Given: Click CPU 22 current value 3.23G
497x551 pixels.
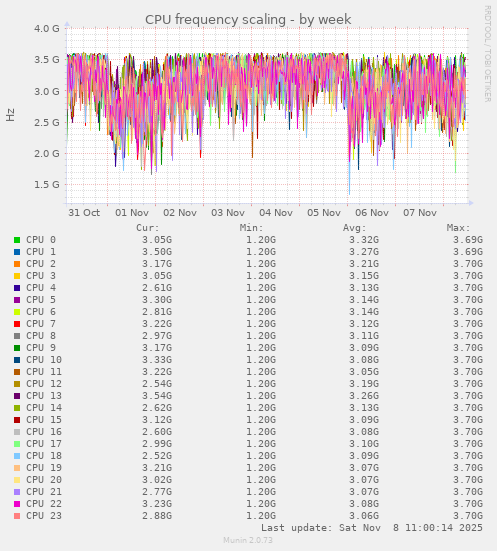Looking at the screenshot, I should pyautogui.click(x=157, y=504).
